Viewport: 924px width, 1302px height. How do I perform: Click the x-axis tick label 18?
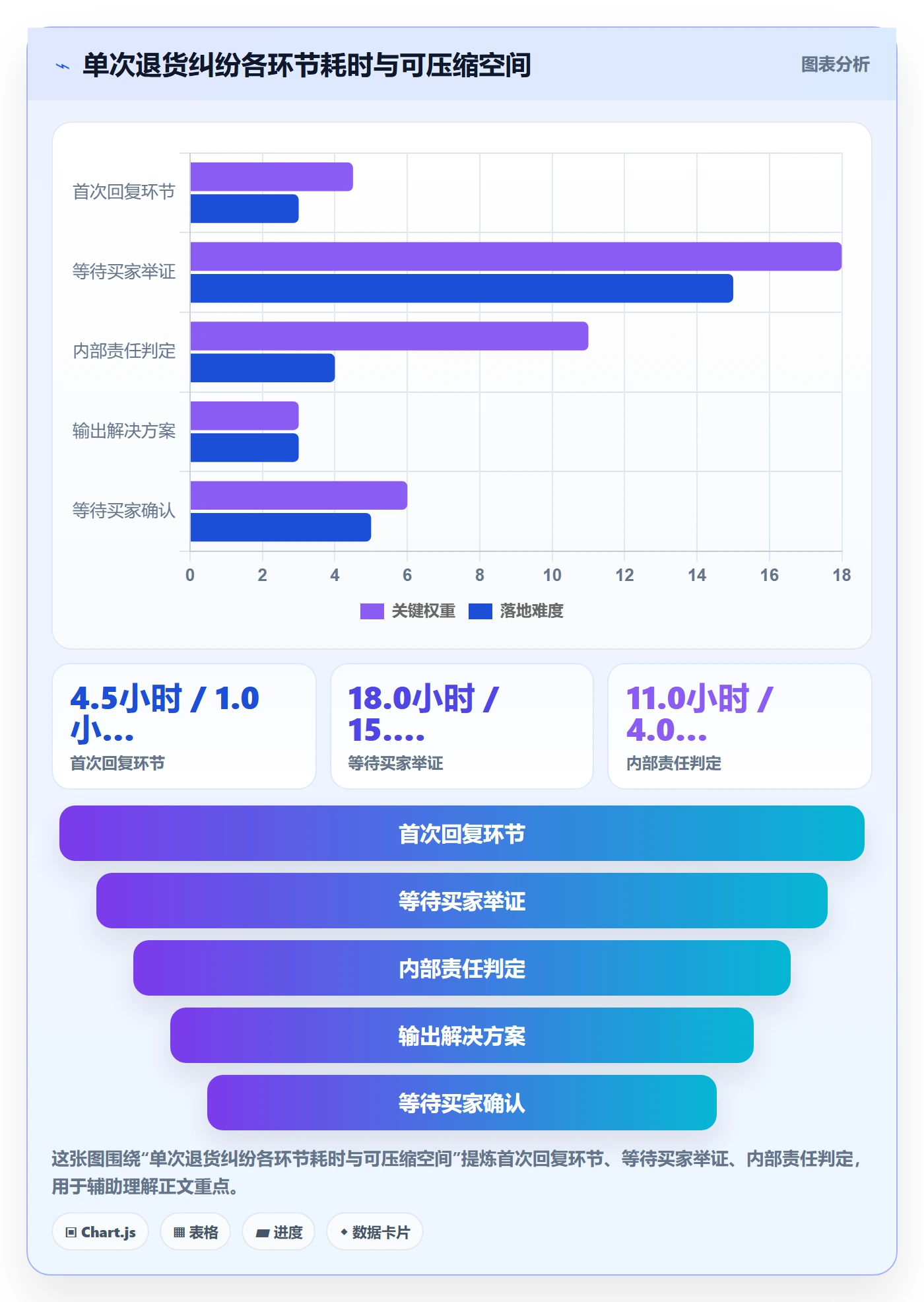841,575
